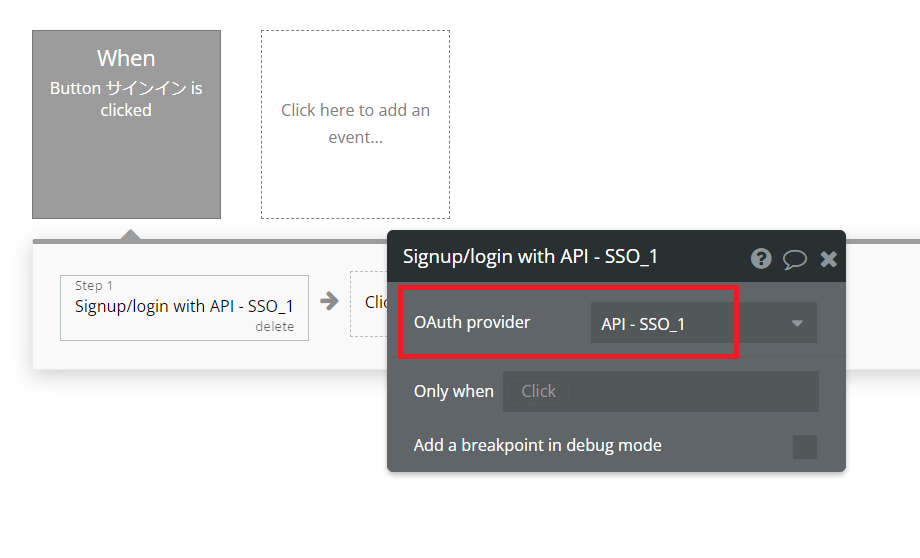Select Step 1 Signup/login with API action
Image resolution: width=920 pixels, height=558 pixels.
pos(184,307)
